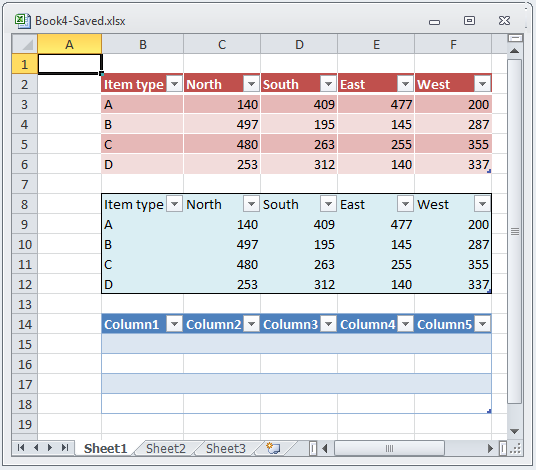Open the Column4 filter dropdown
The image size is (536, 470).
click(x=405, y=324)
